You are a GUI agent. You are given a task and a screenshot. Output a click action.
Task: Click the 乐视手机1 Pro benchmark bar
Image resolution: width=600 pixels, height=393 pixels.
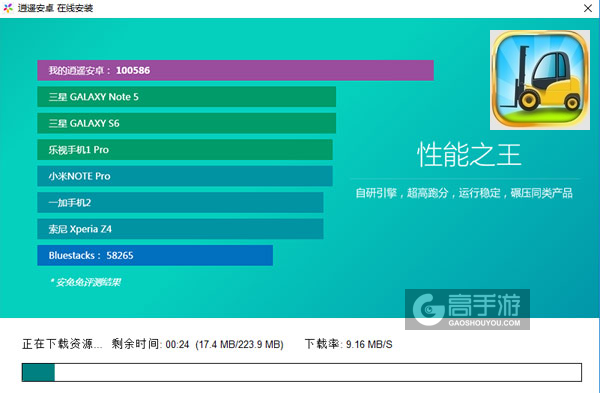[x=185, y=149]
